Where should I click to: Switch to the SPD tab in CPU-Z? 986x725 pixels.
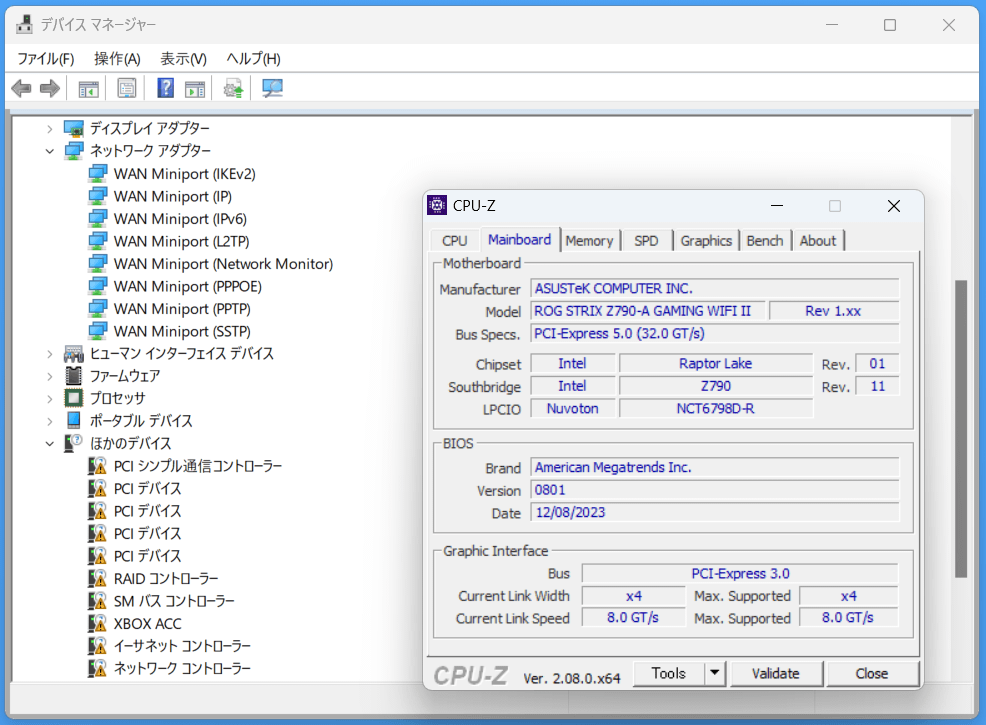point(646,241)
